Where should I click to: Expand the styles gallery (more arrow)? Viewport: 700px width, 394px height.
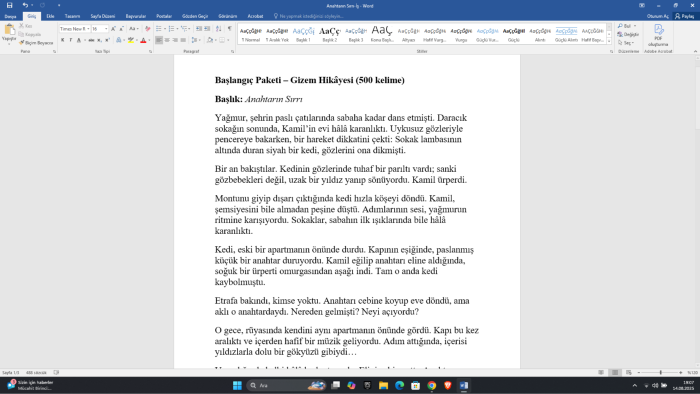(609, 41)
